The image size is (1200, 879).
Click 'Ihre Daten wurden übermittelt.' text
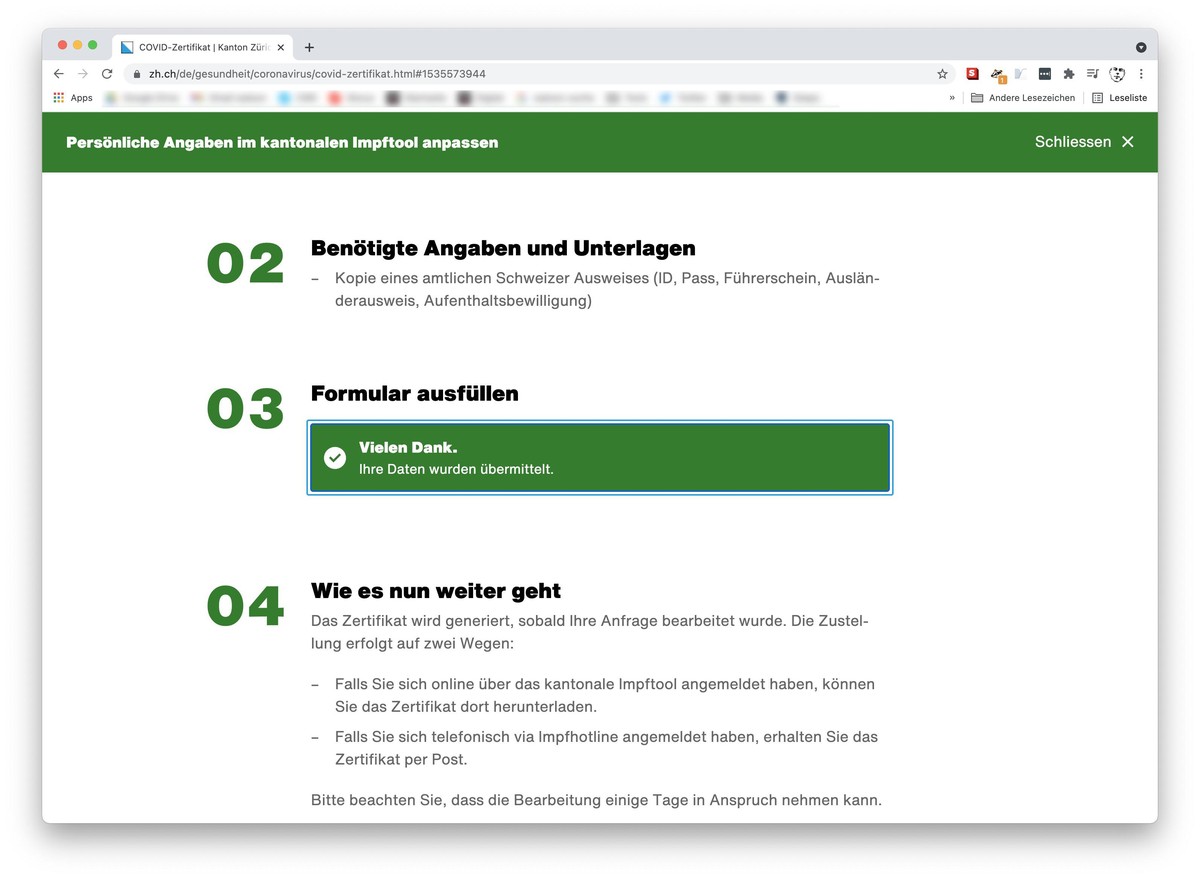click(456, 469)
